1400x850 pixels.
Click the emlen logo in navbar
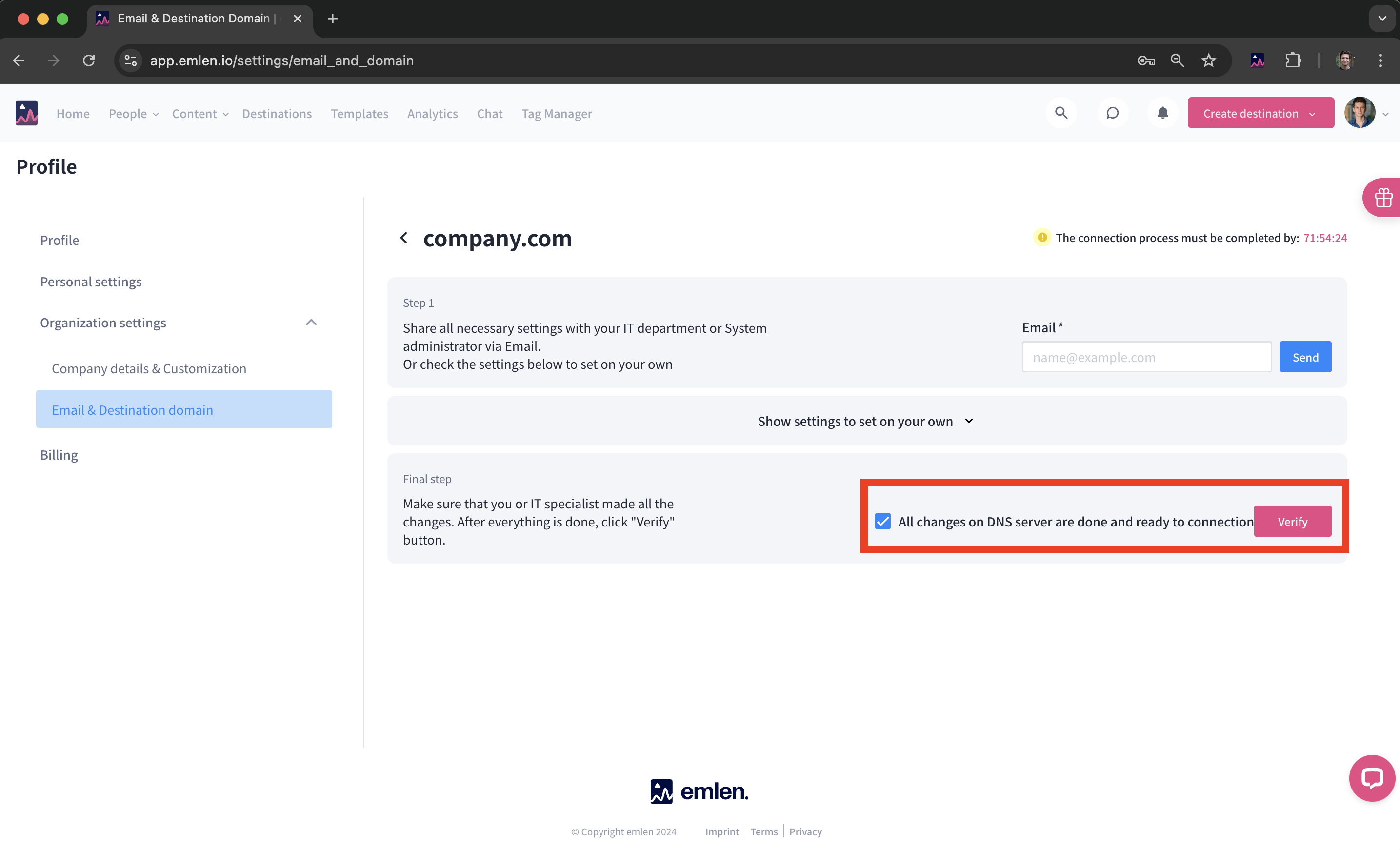click(26, 113)
